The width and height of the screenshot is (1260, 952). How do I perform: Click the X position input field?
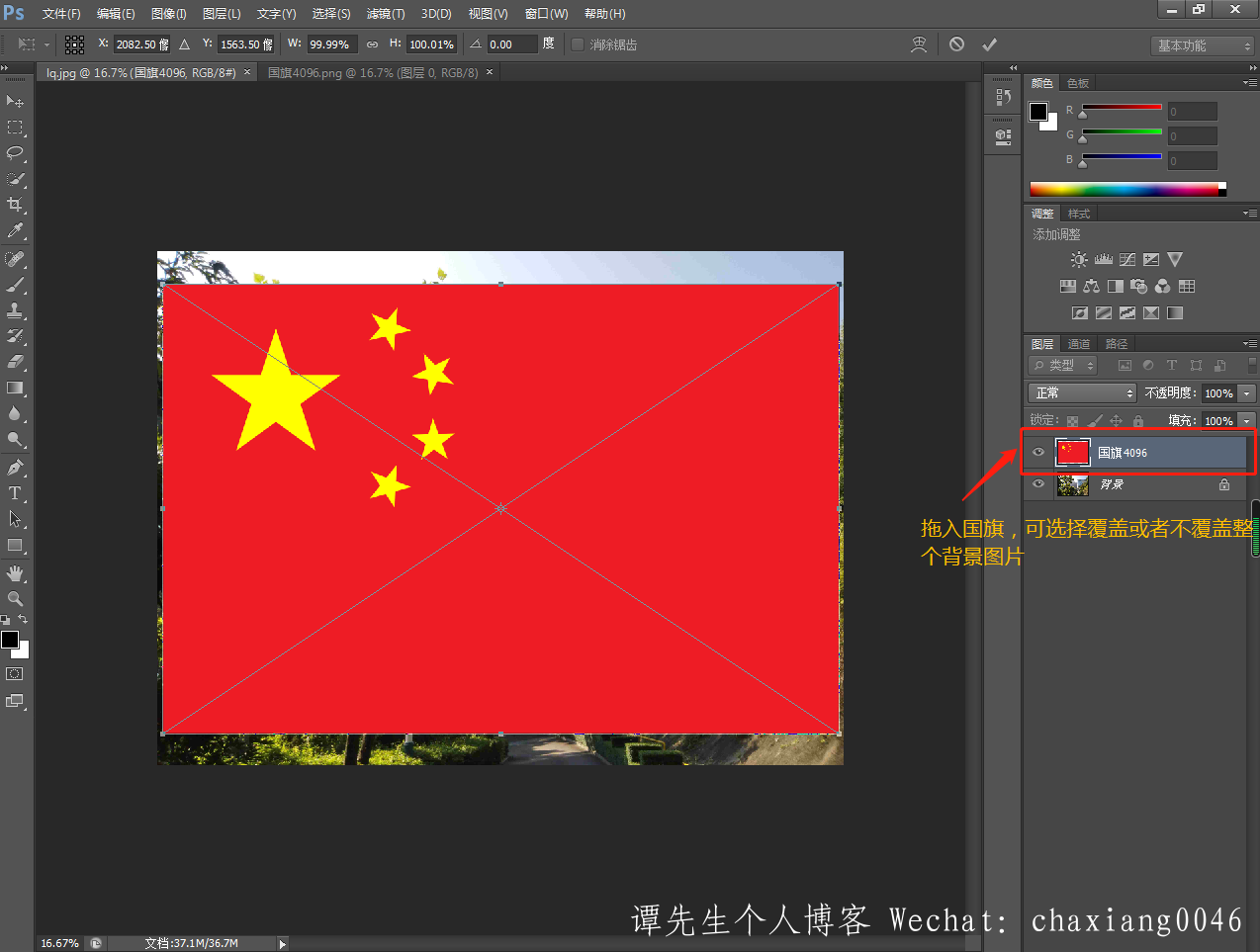click(x=141, y=44)
